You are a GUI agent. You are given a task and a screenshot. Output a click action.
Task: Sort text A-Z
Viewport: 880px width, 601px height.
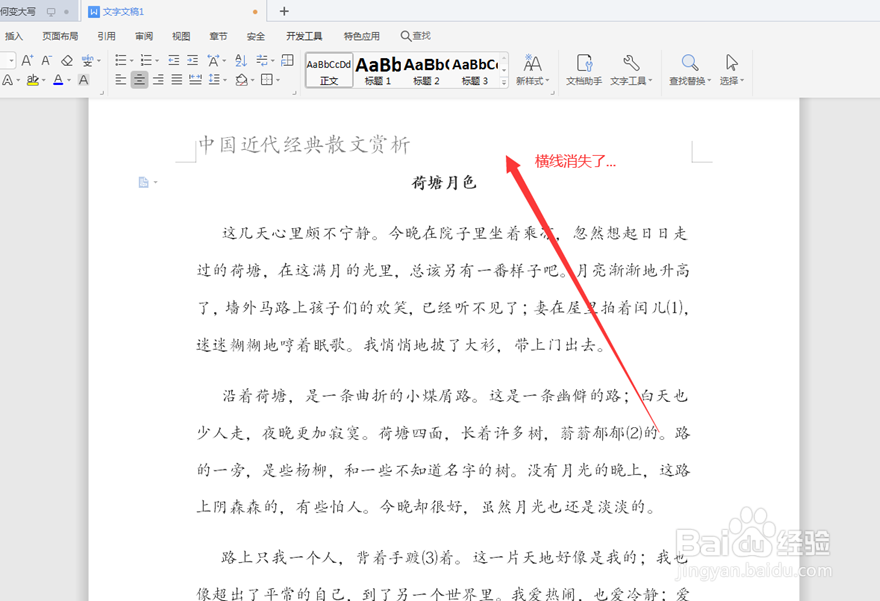[x=241, y=61]
